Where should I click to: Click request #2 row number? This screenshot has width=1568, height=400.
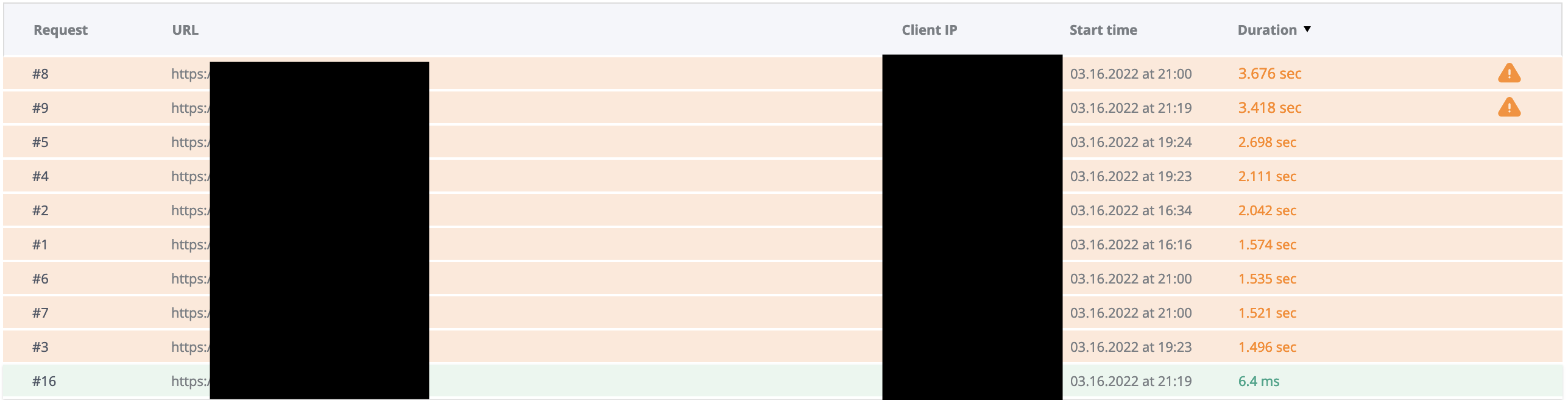click(40, 210)
